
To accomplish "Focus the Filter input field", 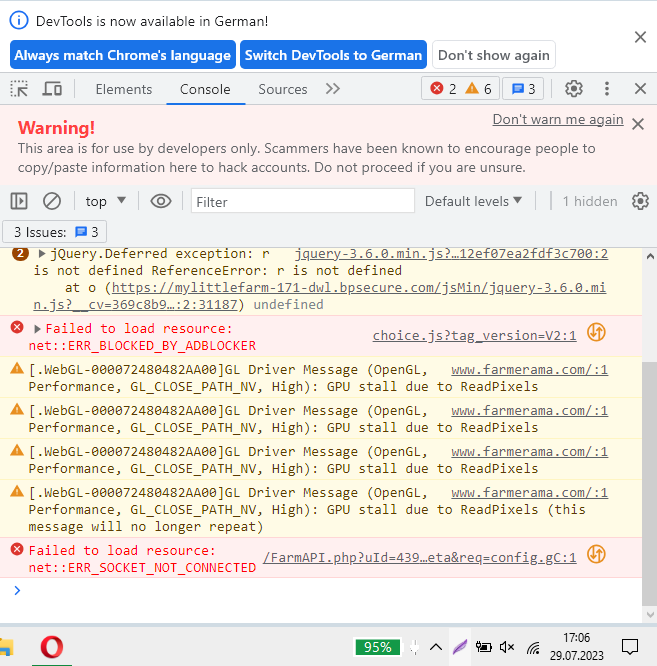I will click(x=303, y=201).
